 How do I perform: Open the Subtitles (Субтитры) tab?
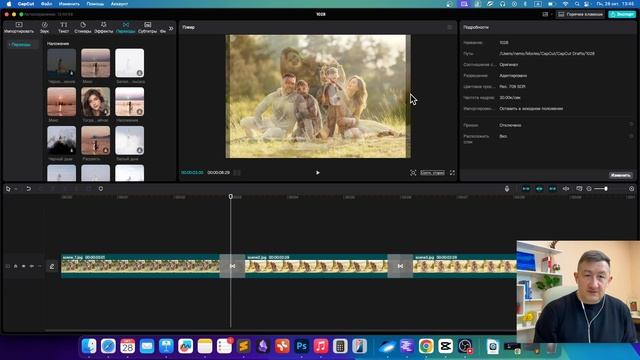(x=147, y=28)
